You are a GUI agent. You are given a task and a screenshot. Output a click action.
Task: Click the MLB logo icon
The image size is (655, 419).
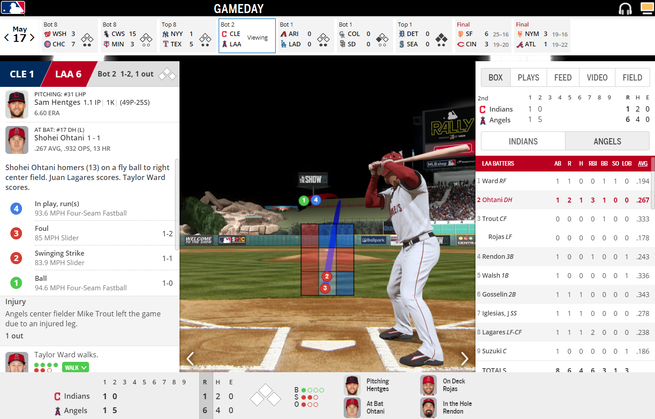(13, 8)
